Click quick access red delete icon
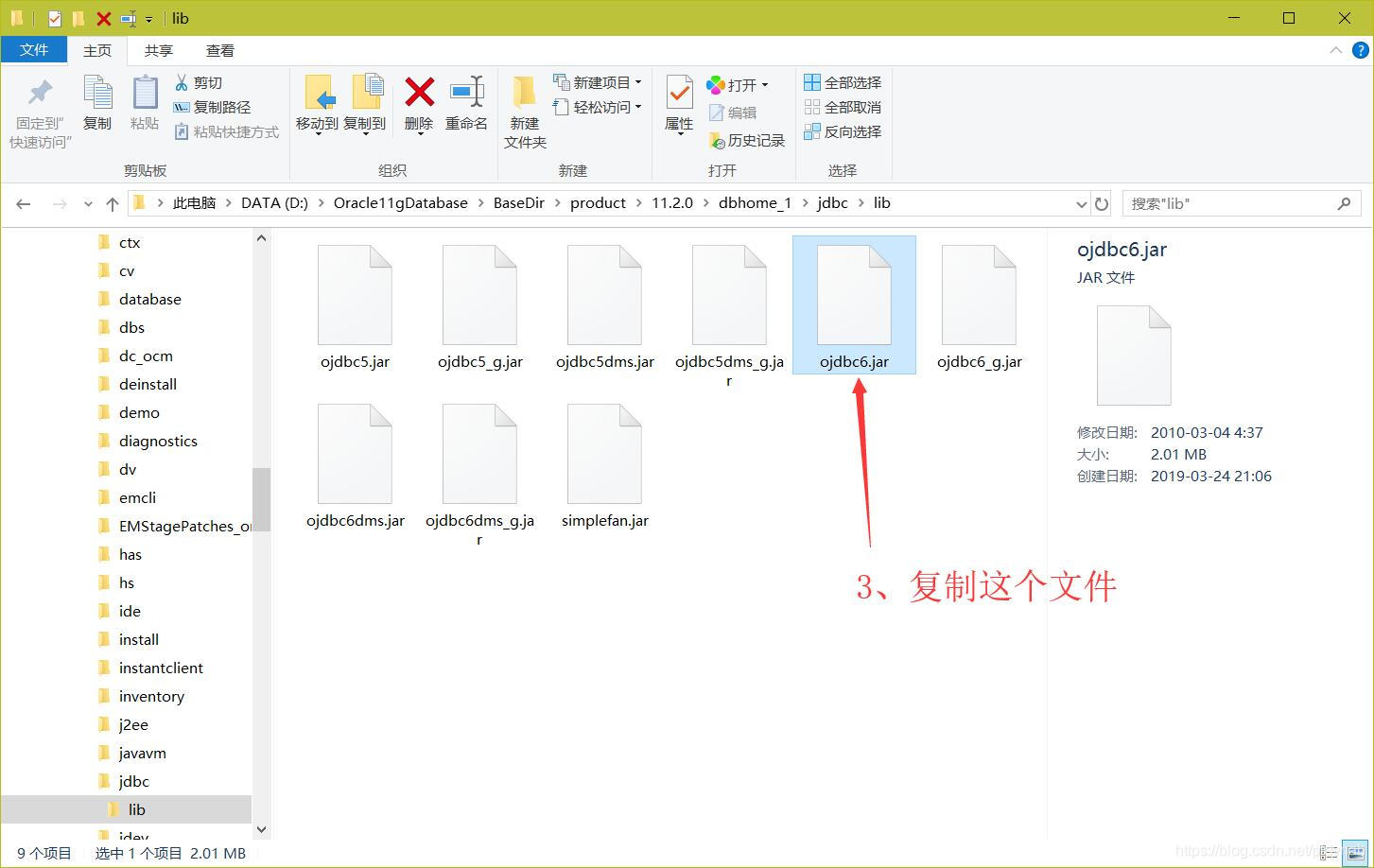The height and width of the screenshot is (868, 1374). pyautogui.click(x=104, y=18)
